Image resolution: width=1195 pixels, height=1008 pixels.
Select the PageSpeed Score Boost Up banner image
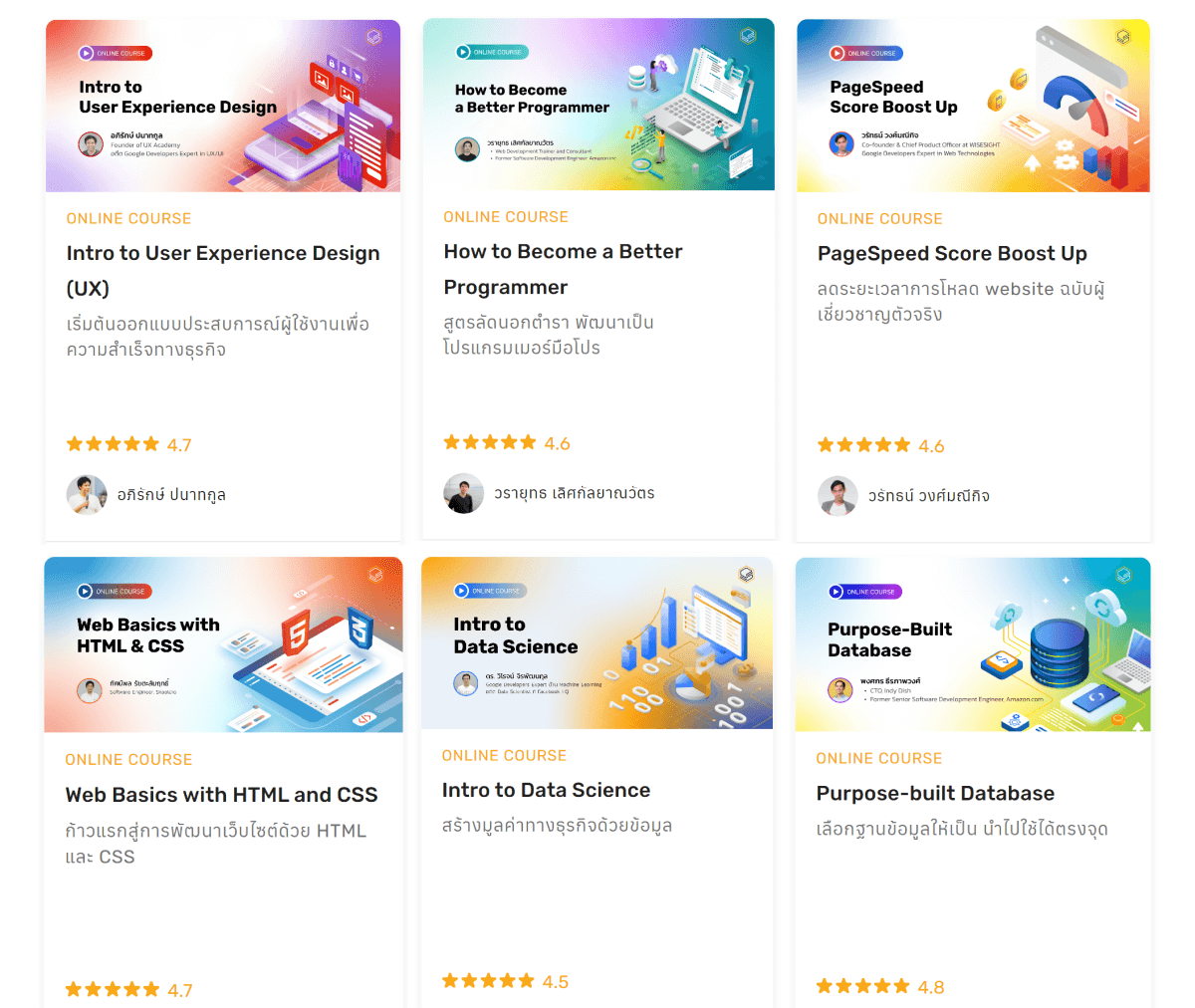973,106
